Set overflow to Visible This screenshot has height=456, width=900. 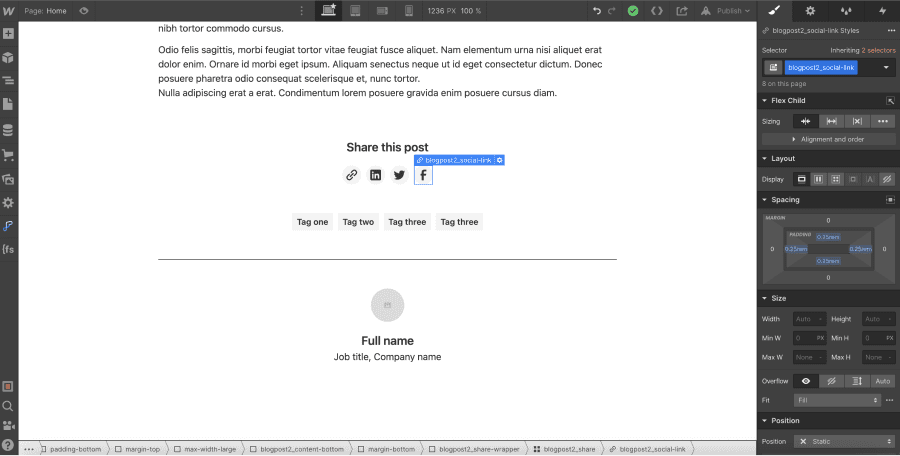pyautogui.click(x=806, y=381)
